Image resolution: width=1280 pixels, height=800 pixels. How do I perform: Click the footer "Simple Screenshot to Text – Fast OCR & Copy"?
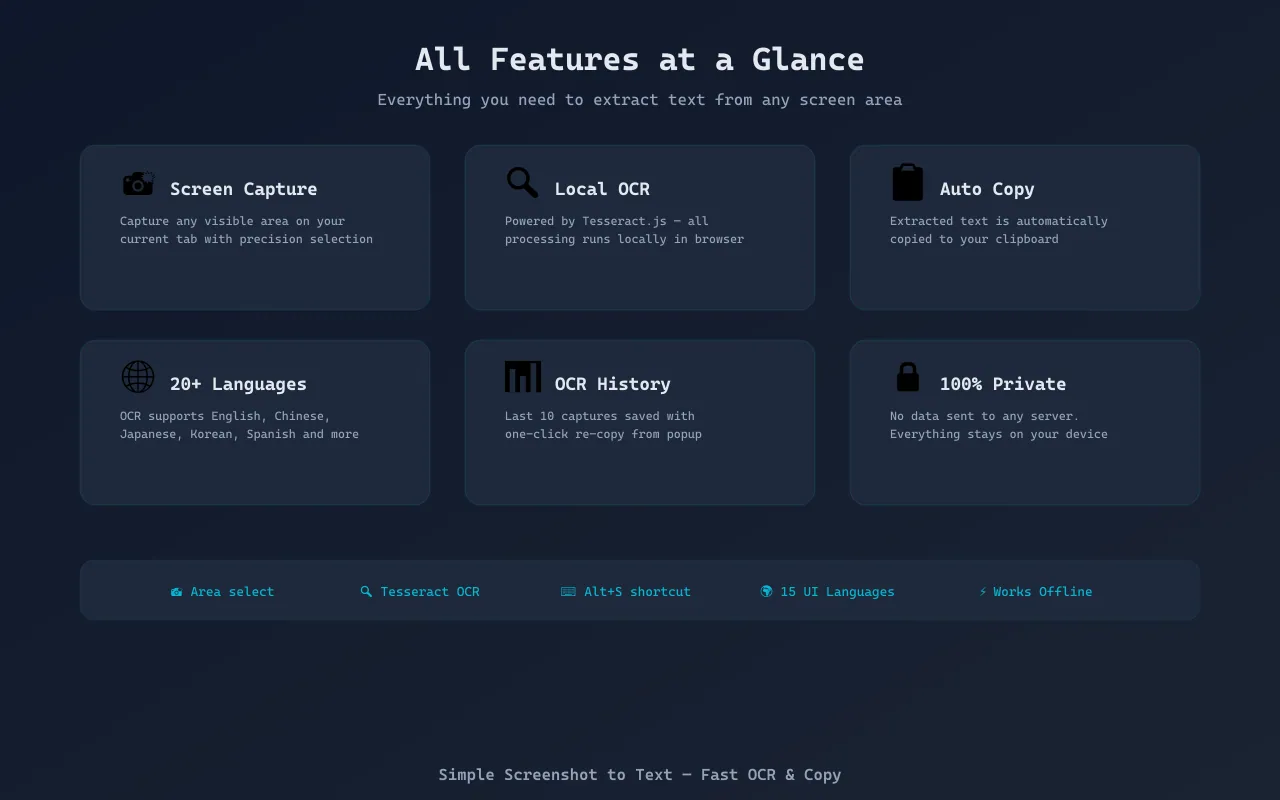coord(640,775)
